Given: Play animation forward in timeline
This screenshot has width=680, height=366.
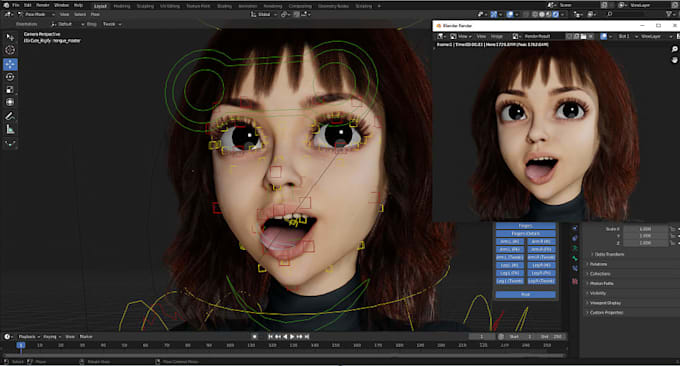Looking at the screenshot, I should [x=292, y=337].
